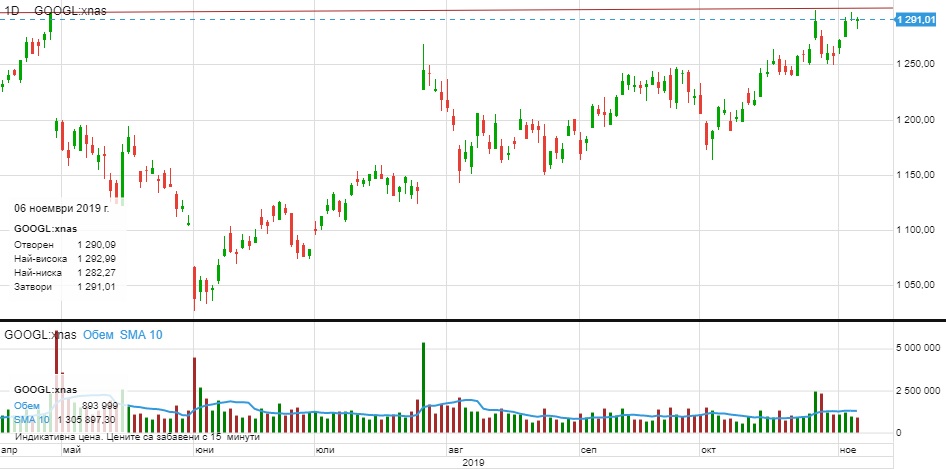
Task: Click the SMA 10 1 305 897,30 value
Action: (86, 420)
